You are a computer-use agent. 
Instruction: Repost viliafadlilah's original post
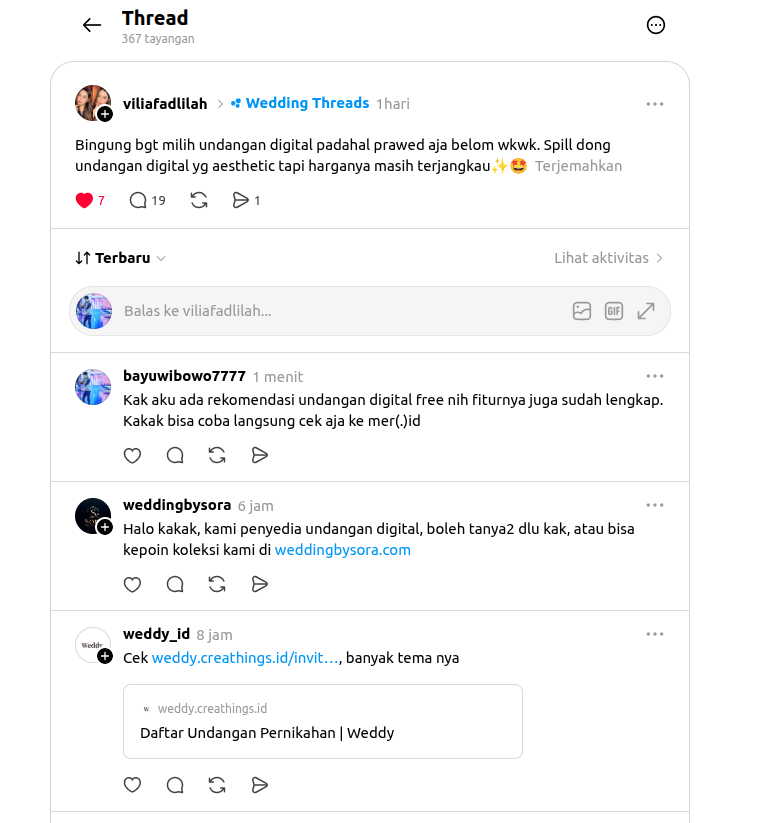[199, 201]
